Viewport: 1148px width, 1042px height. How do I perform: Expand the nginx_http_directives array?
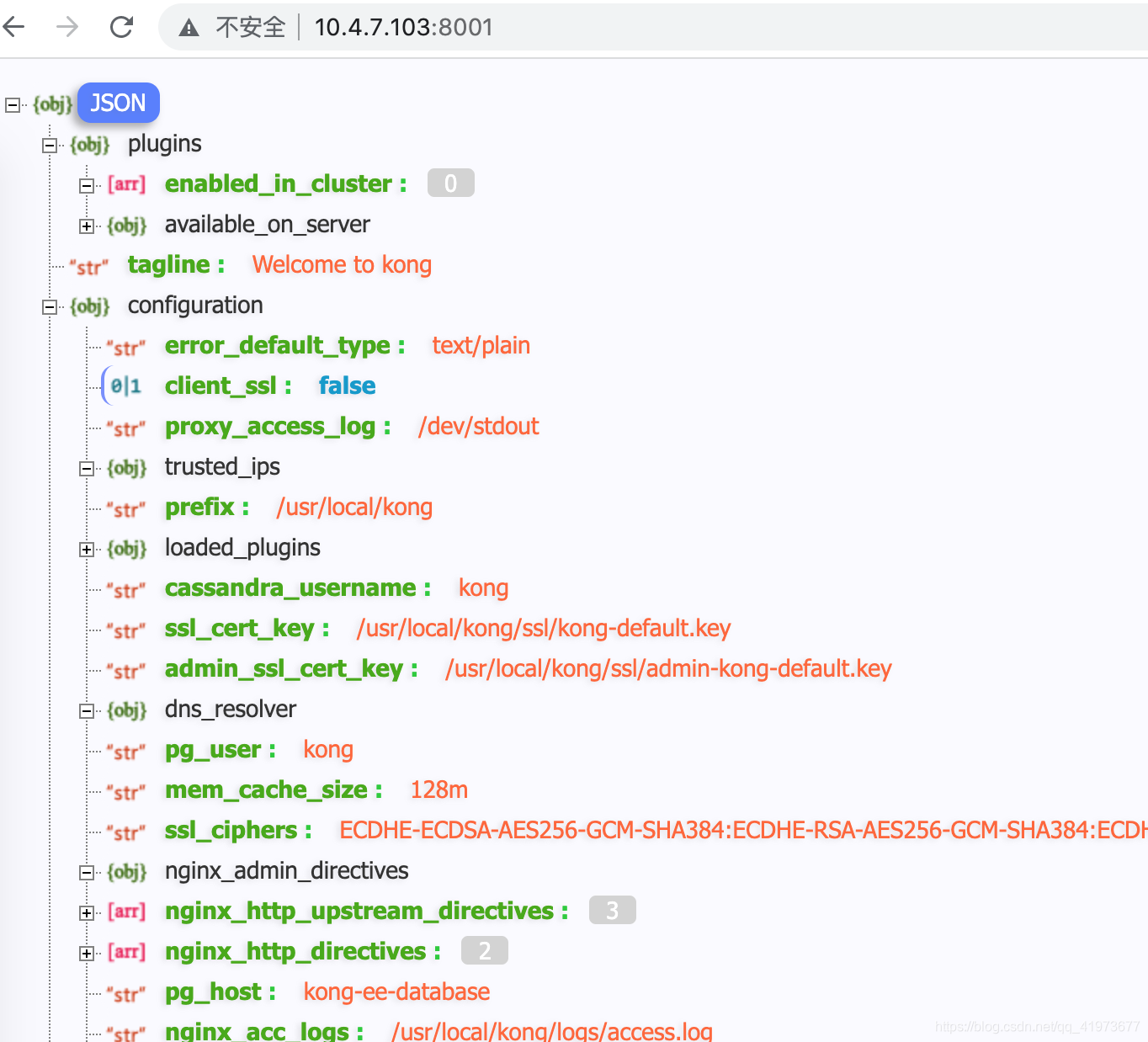(87, 954)
